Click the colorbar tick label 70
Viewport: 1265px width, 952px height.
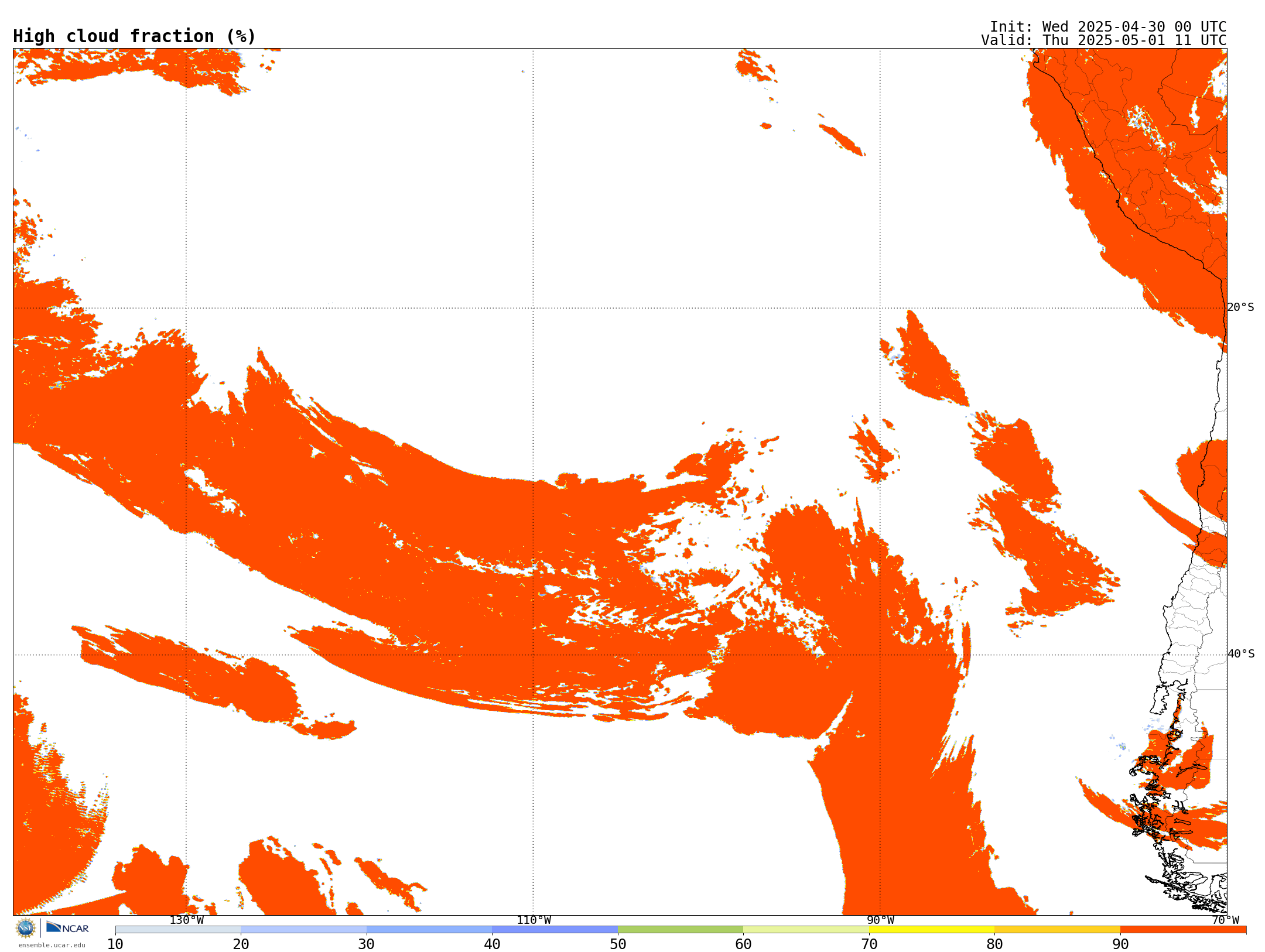tap(869, 944)
